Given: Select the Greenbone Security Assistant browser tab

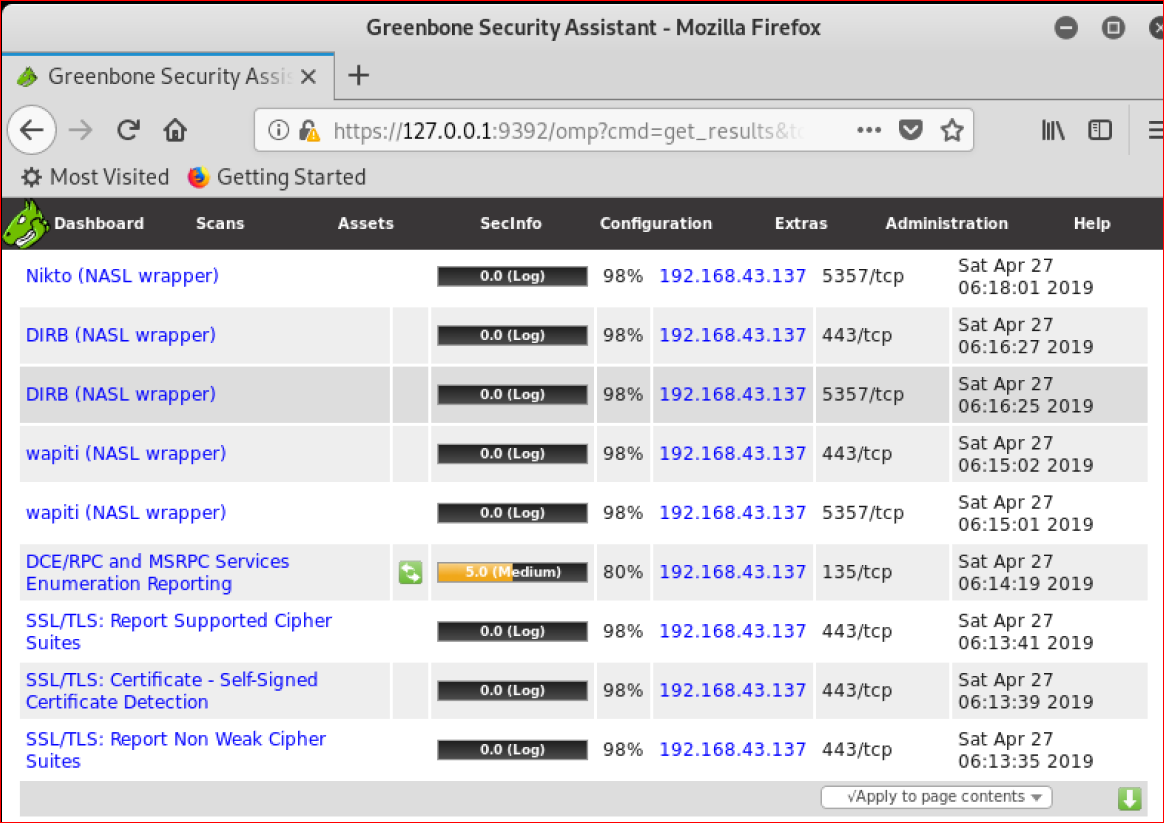Looking at the screenshot, I should click(168, 76).
